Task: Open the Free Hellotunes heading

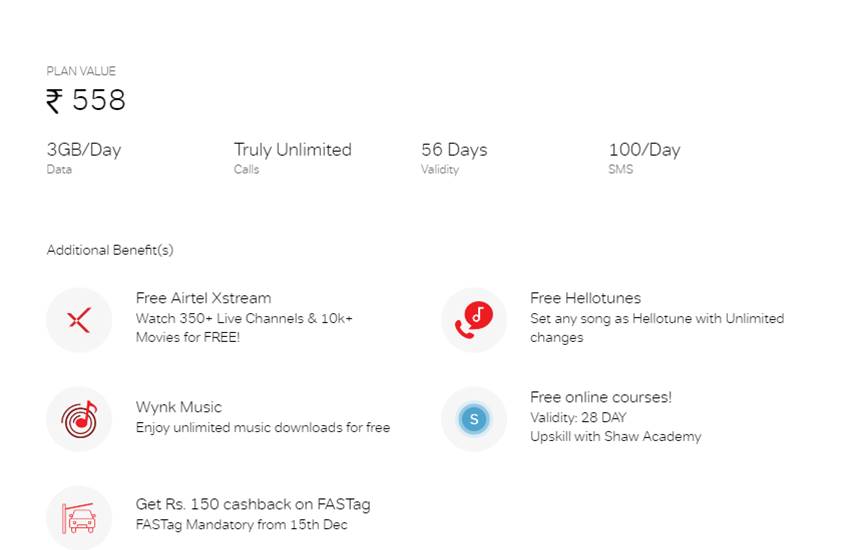Action: point(585,298)
